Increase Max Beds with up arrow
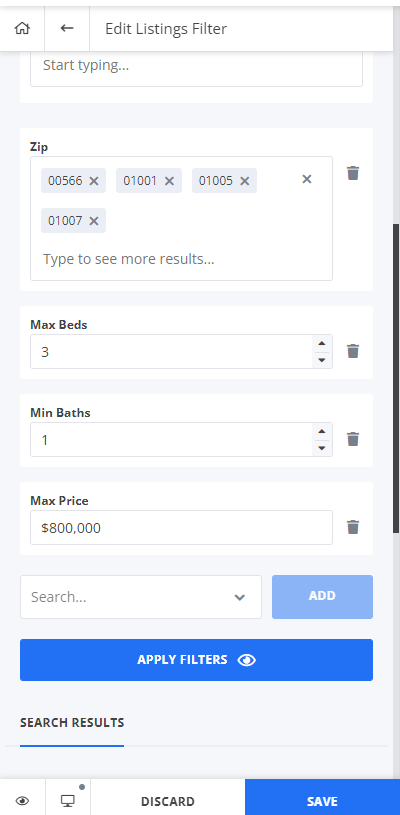The width and height of the screenshot is (400, 815). pos(322,344)
